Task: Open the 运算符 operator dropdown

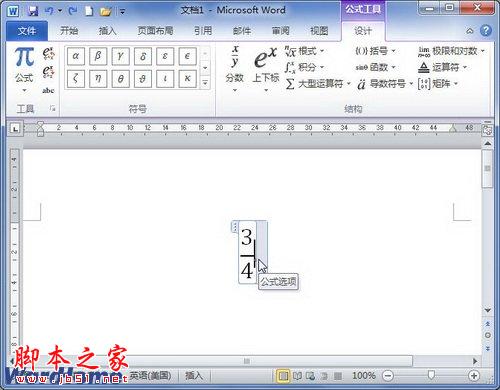Action: tap(442, 67)
